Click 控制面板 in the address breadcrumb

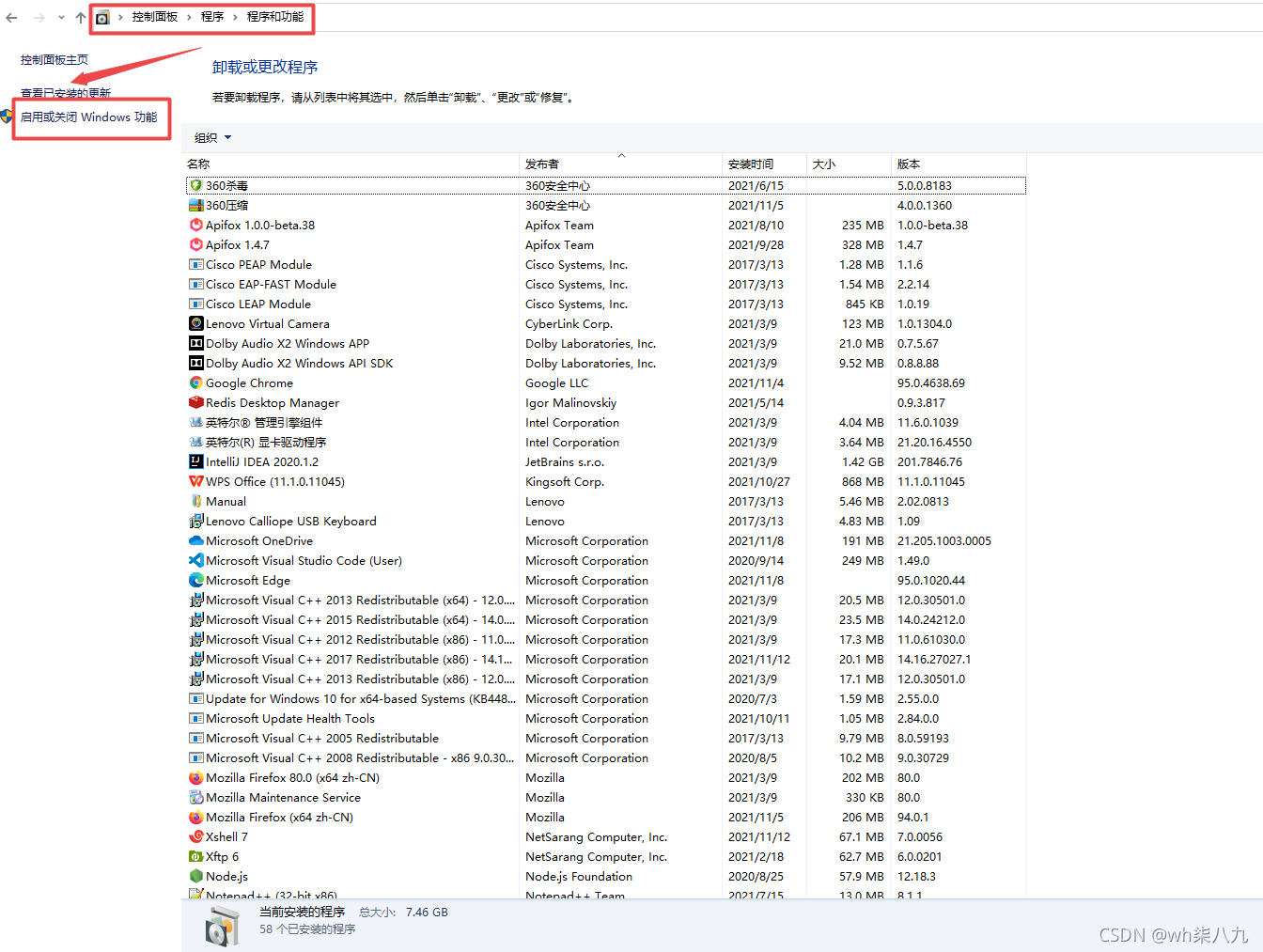tap(155, 17)
